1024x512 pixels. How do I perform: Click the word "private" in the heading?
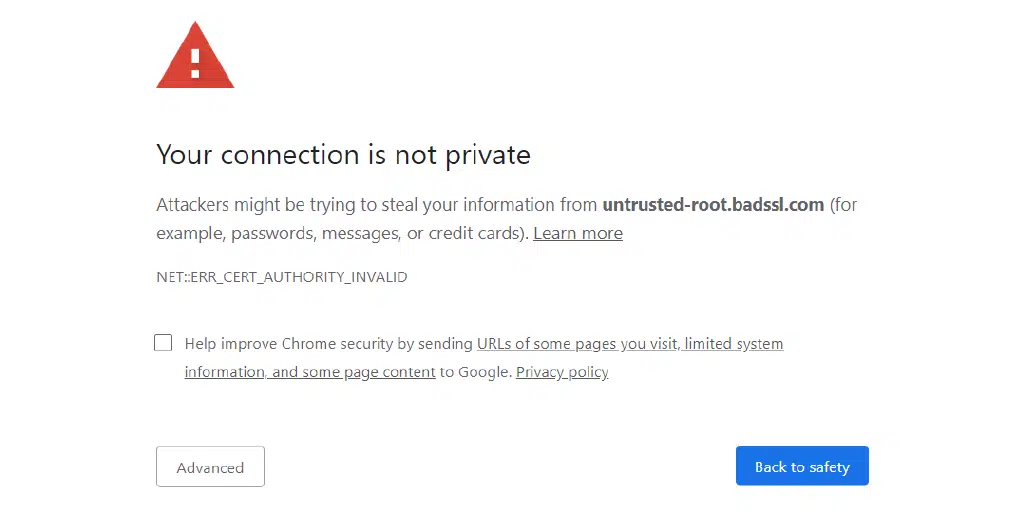(x=489, y=155)
